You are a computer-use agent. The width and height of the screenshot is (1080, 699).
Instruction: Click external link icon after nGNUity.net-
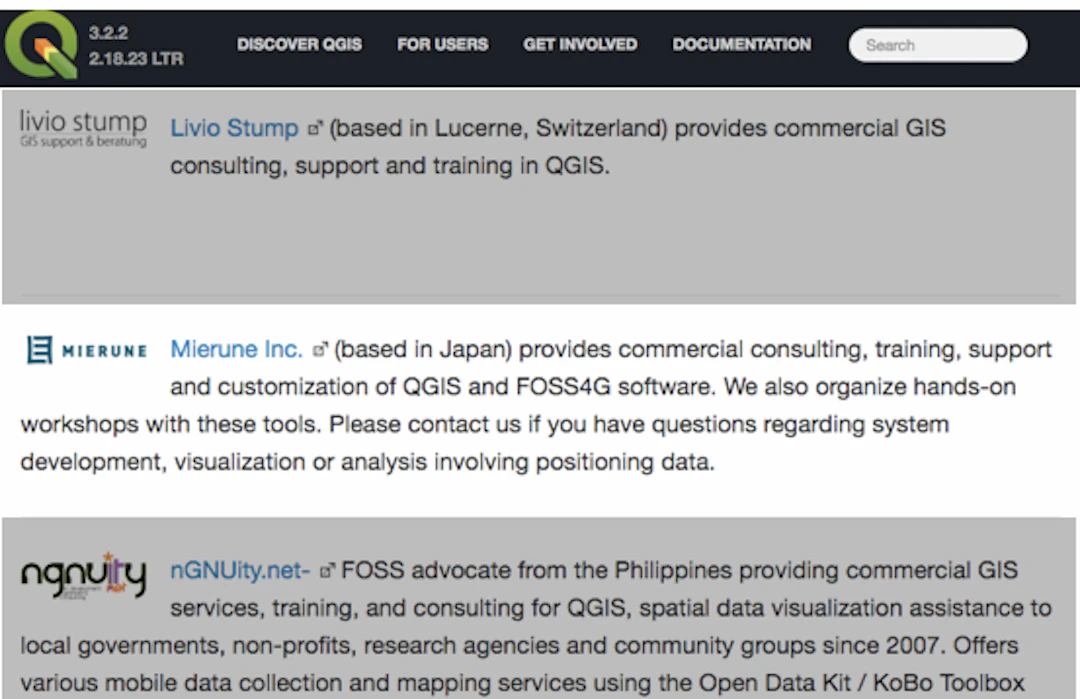tap(327, 570)
